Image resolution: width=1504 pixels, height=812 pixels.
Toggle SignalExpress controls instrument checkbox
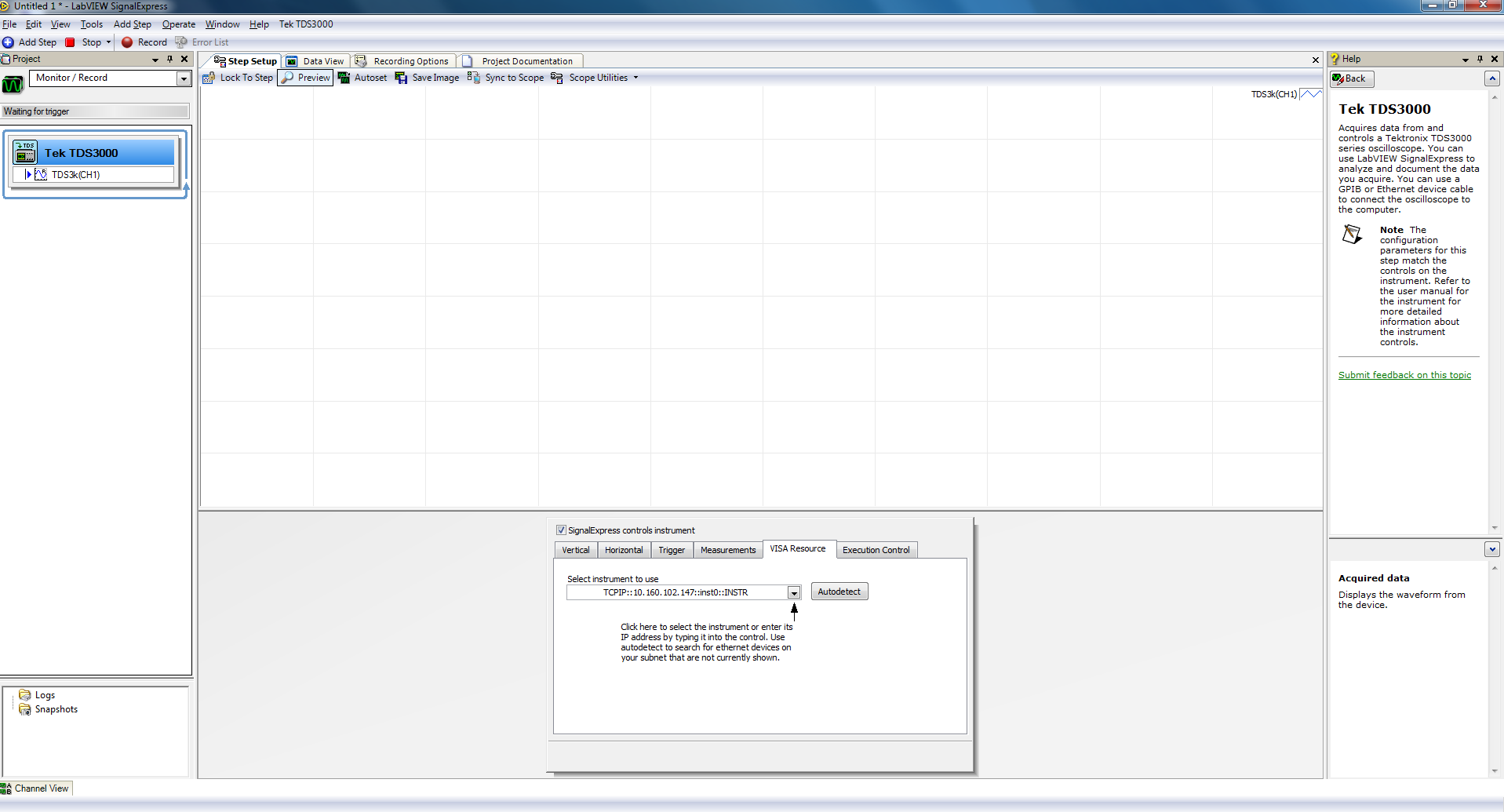coord(561,530)
